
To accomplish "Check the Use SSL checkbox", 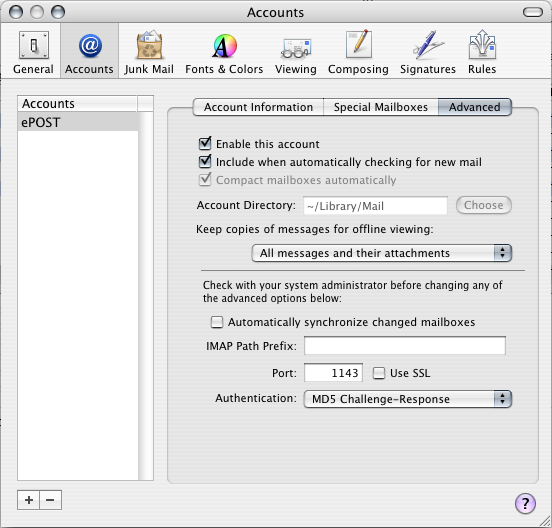I will point(379,373).
